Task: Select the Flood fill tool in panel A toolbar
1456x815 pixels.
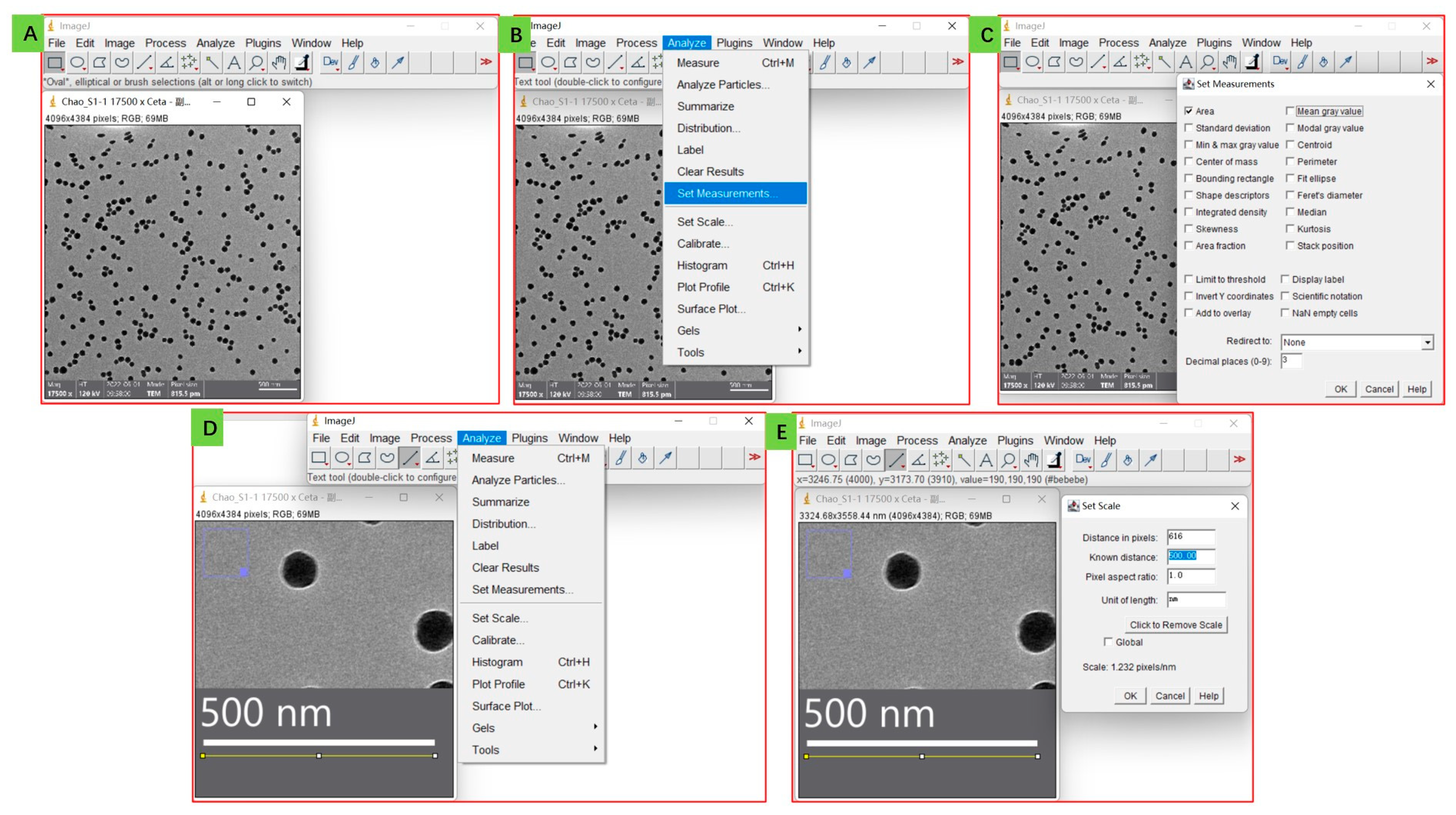Action: pos(375,63)
